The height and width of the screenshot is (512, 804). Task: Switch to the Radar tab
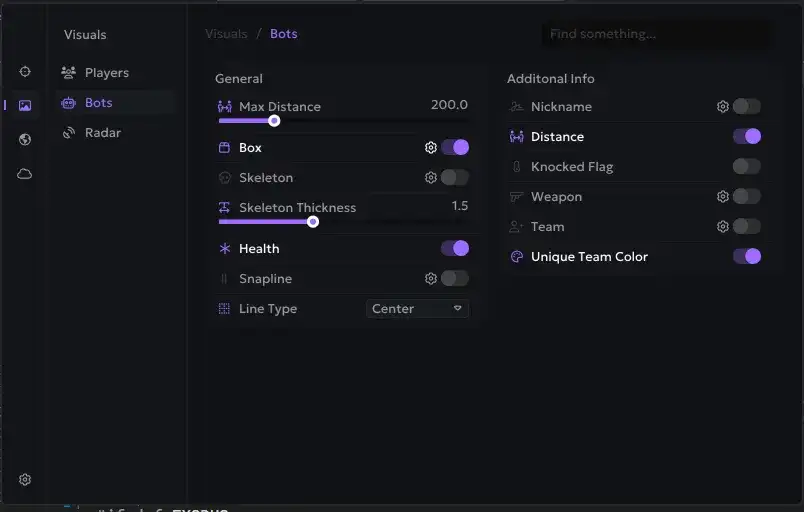coord(102,133)
